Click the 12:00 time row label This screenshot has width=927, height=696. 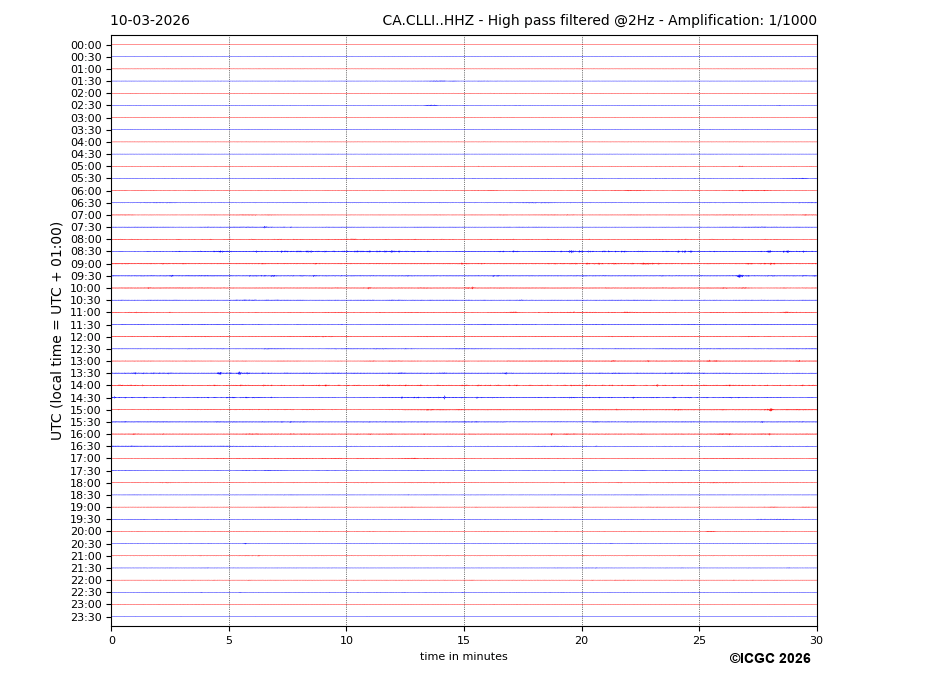pyautogui.click(x=86, y=337)
